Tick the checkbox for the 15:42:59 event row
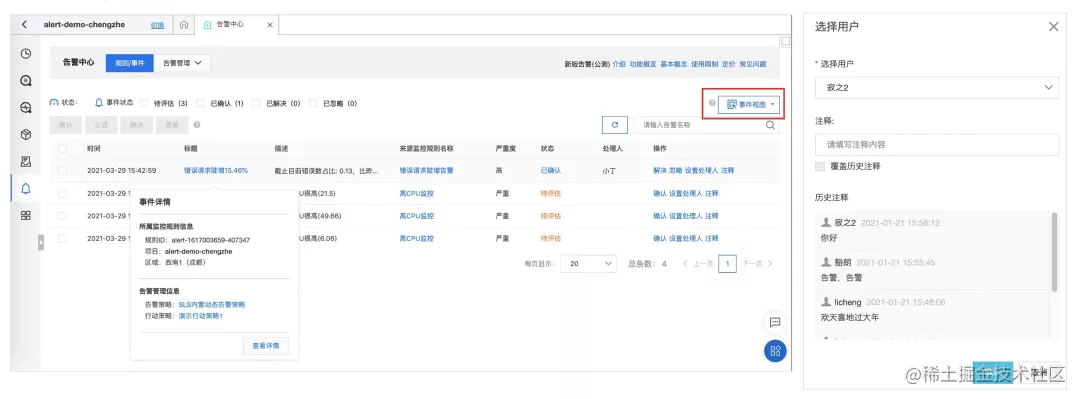The height and width of the screenshot is (399, 1080). 63,170
